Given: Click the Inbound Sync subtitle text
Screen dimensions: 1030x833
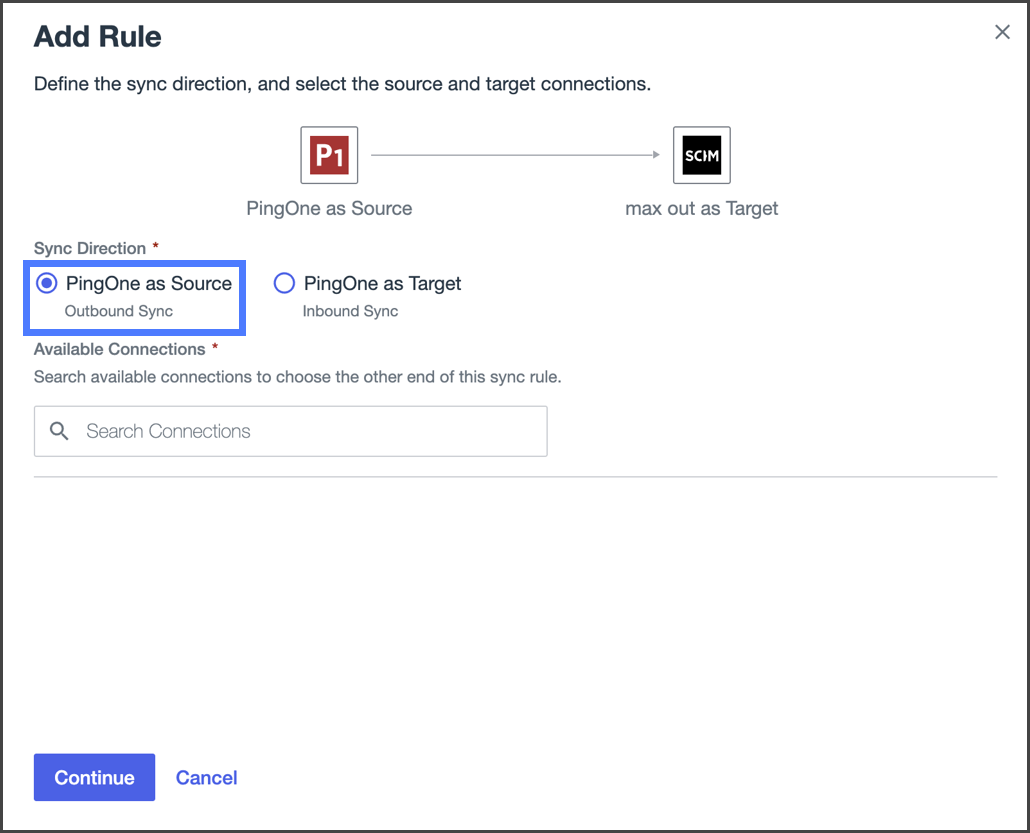Looking at the screenshot, I should (x=350, y=311).
